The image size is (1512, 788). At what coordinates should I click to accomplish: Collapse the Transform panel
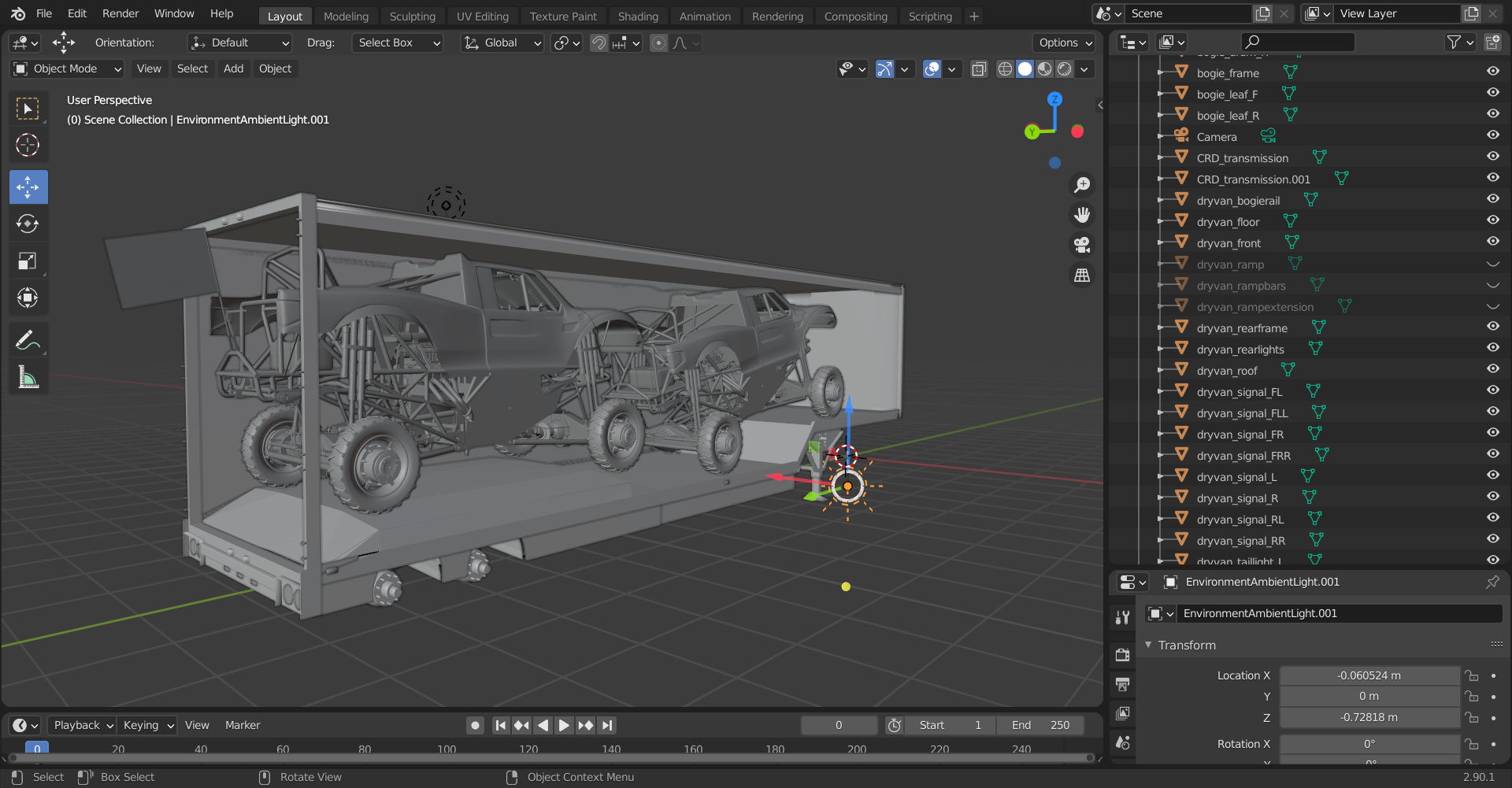1187,646
